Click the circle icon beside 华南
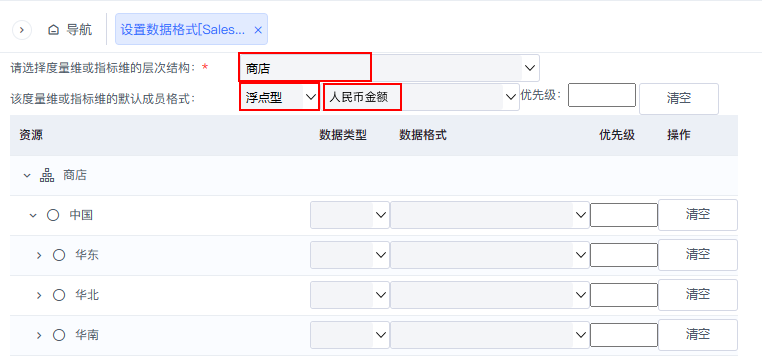Screen dimensions: 762x362 tap(59, 335)
